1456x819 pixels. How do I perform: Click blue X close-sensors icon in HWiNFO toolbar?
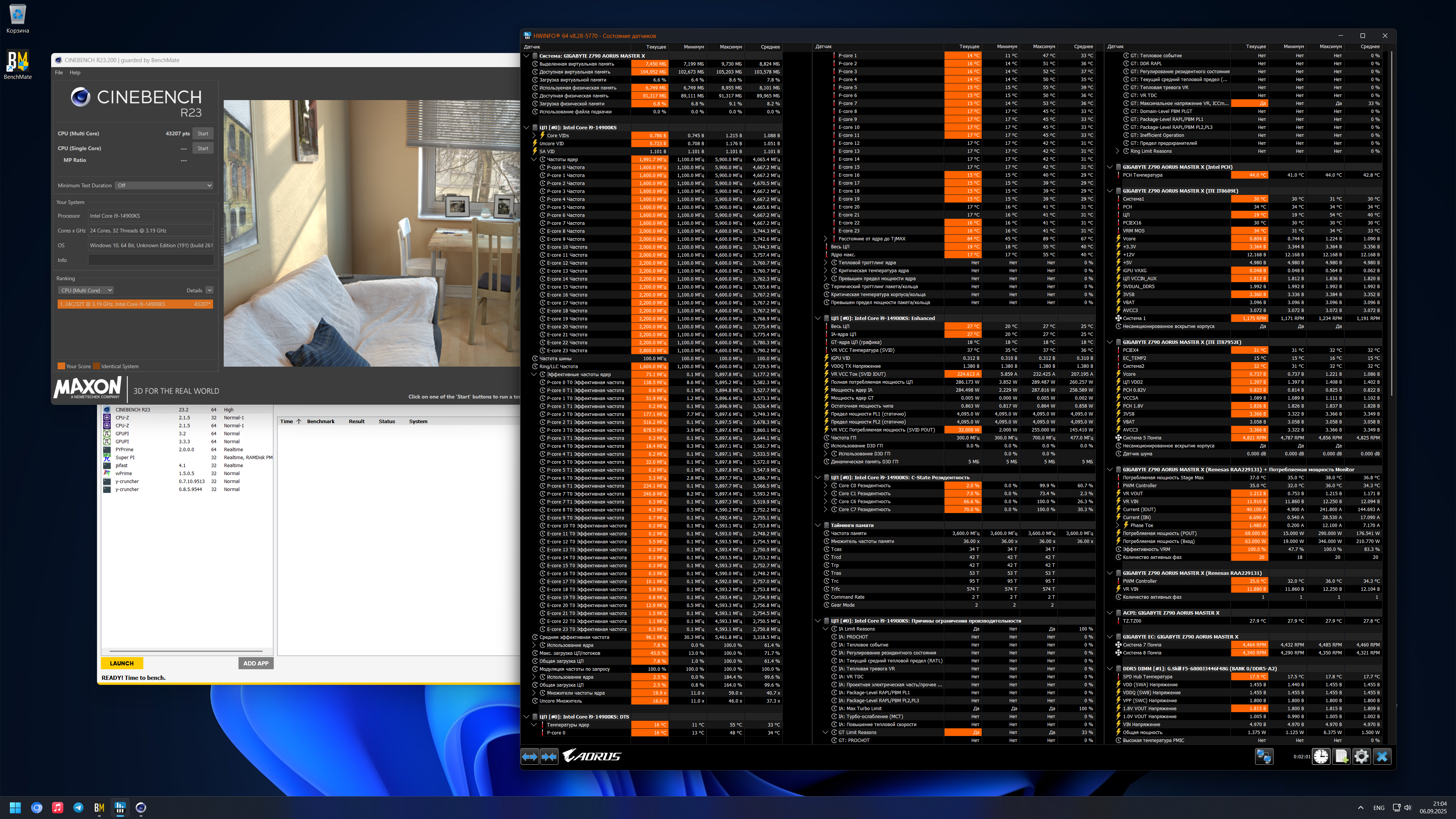pos(1382,756)
